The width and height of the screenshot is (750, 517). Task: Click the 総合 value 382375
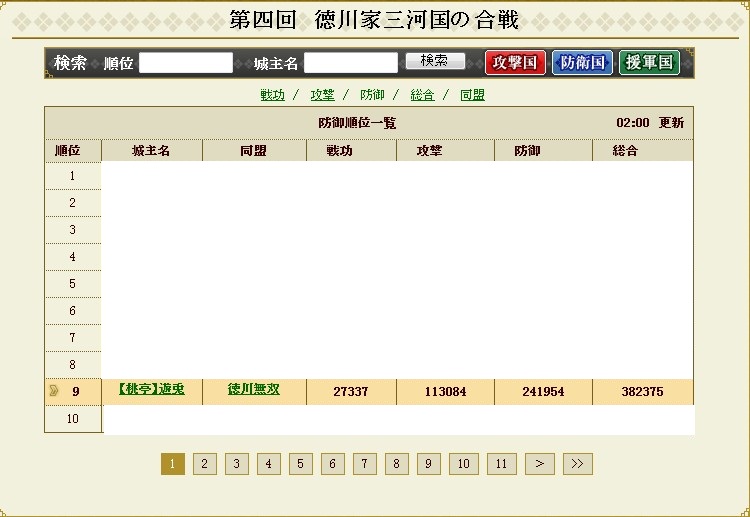pyautogui.click(x=642, y=392)
